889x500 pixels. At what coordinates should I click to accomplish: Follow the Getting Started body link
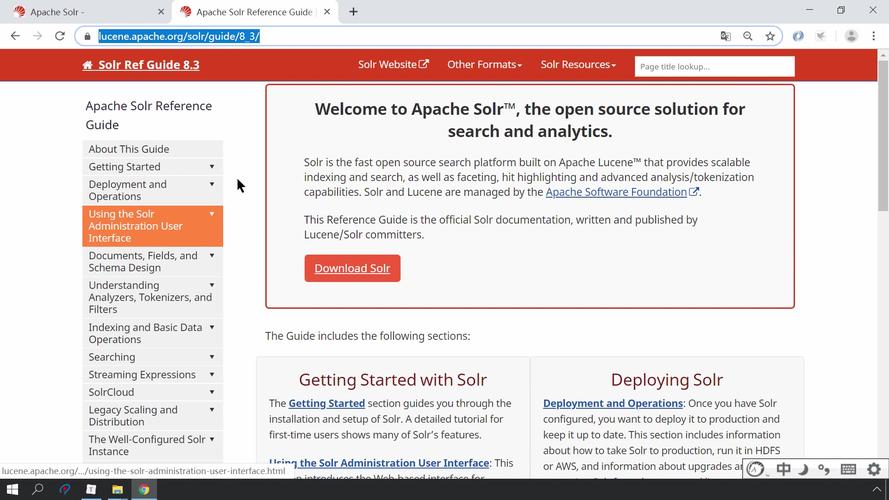click(x=327, y=403)
